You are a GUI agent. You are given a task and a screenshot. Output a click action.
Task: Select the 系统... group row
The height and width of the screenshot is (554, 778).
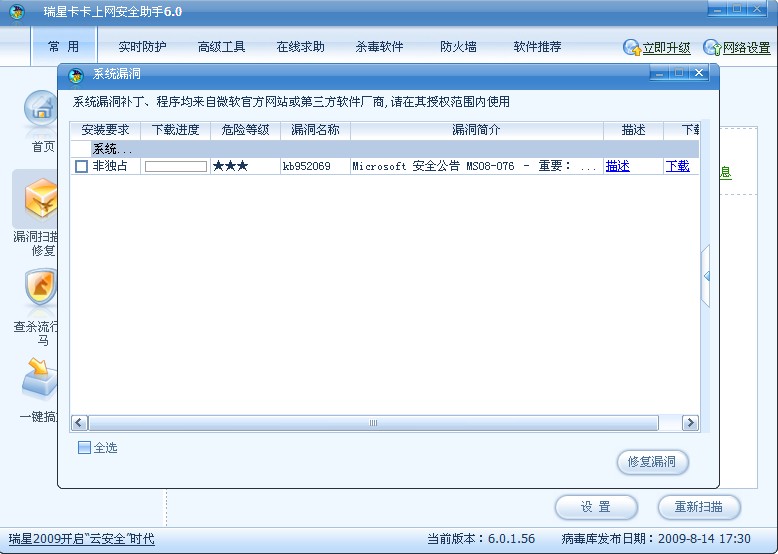click(x=385, y=149)
